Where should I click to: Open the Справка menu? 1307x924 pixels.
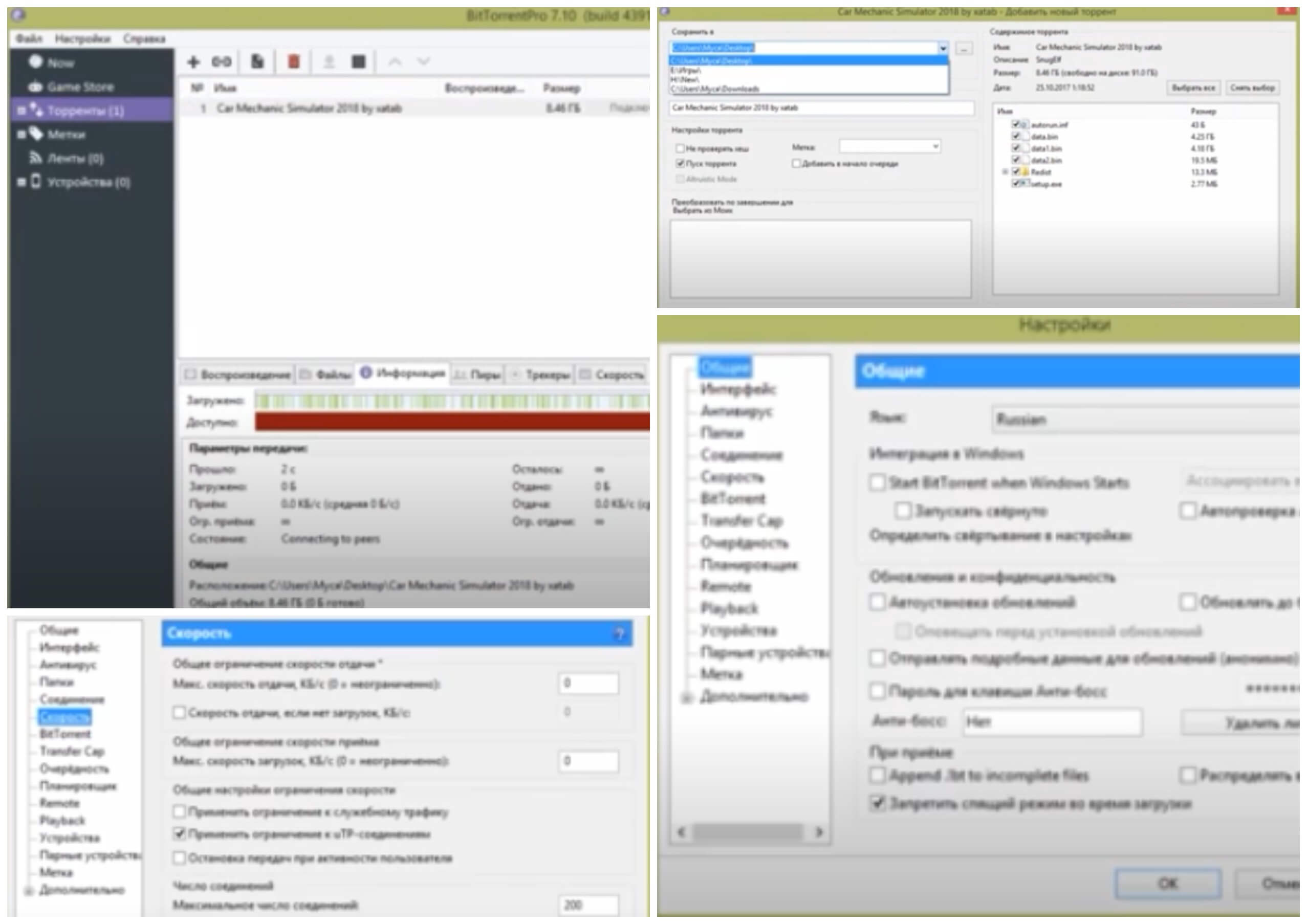click(145, 39)
